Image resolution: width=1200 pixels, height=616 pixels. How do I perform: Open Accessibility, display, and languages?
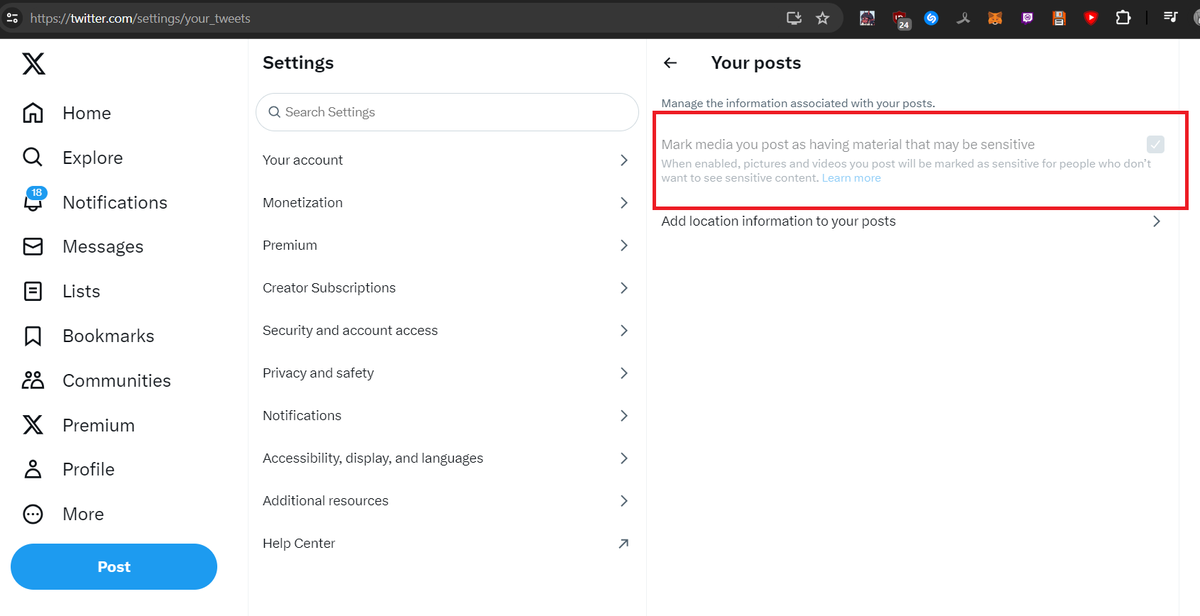(447, 458)
